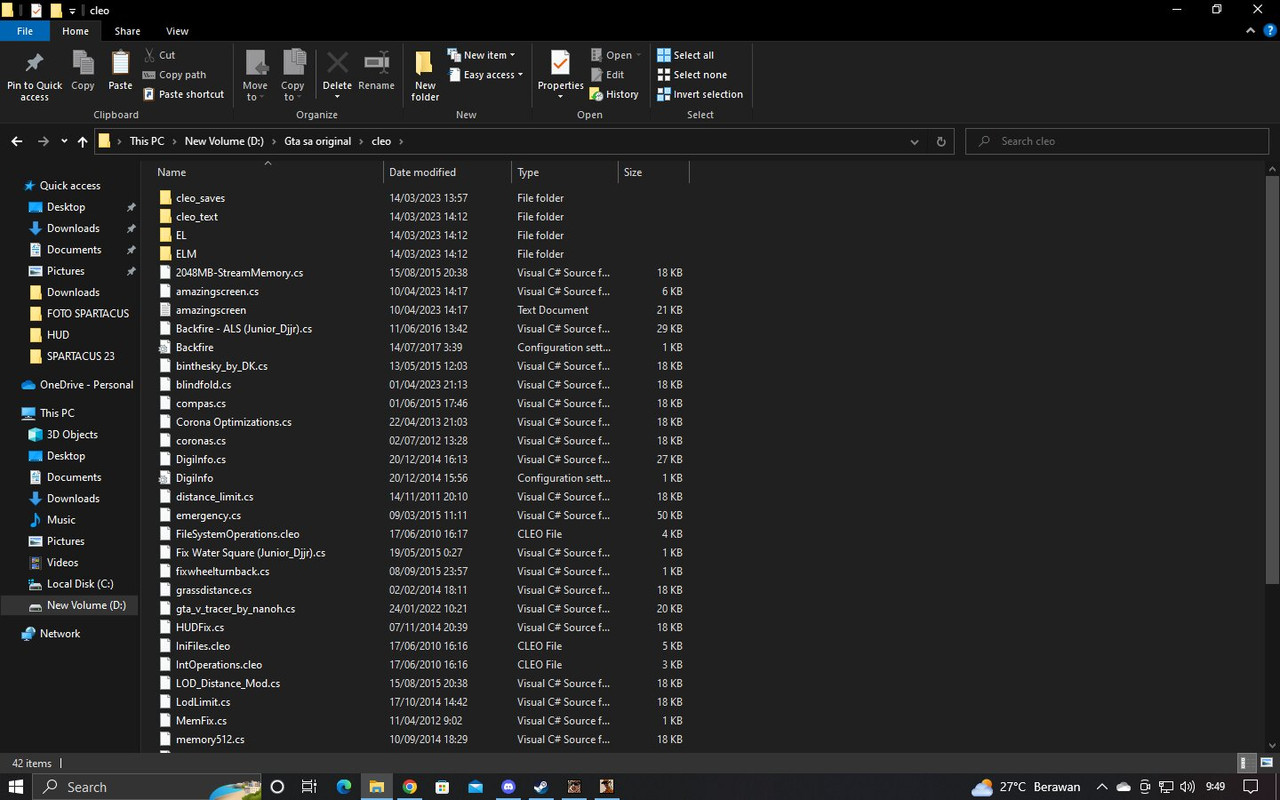Click Copy path in the Clipboard group

pos(174,75)
